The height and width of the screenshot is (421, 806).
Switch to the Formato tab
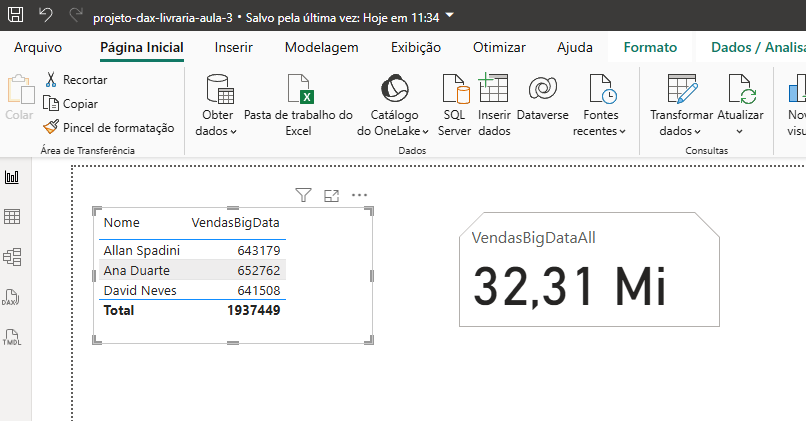click(650, 47)
